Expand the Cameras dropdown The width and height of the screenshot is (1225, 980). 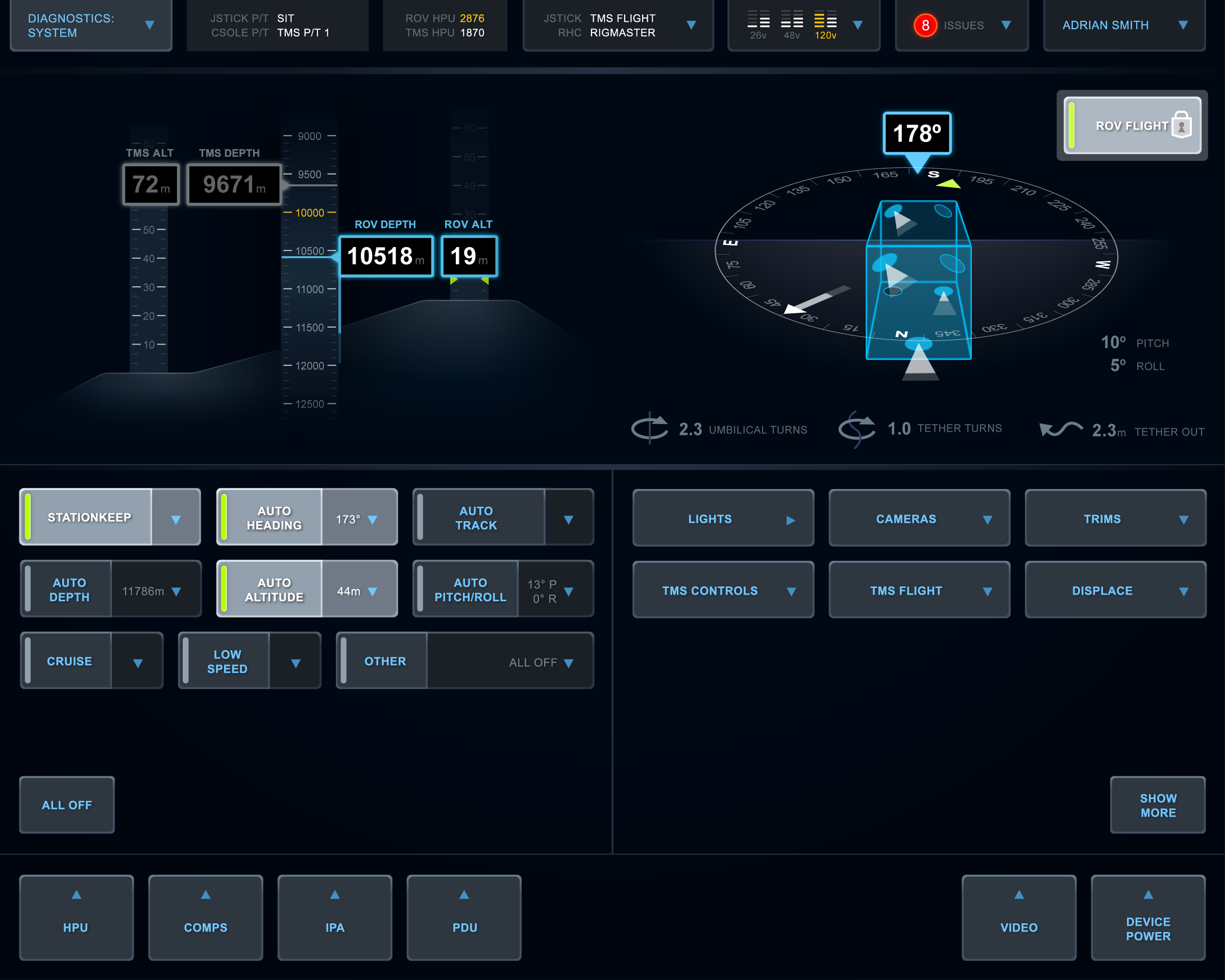click(919, 519)
